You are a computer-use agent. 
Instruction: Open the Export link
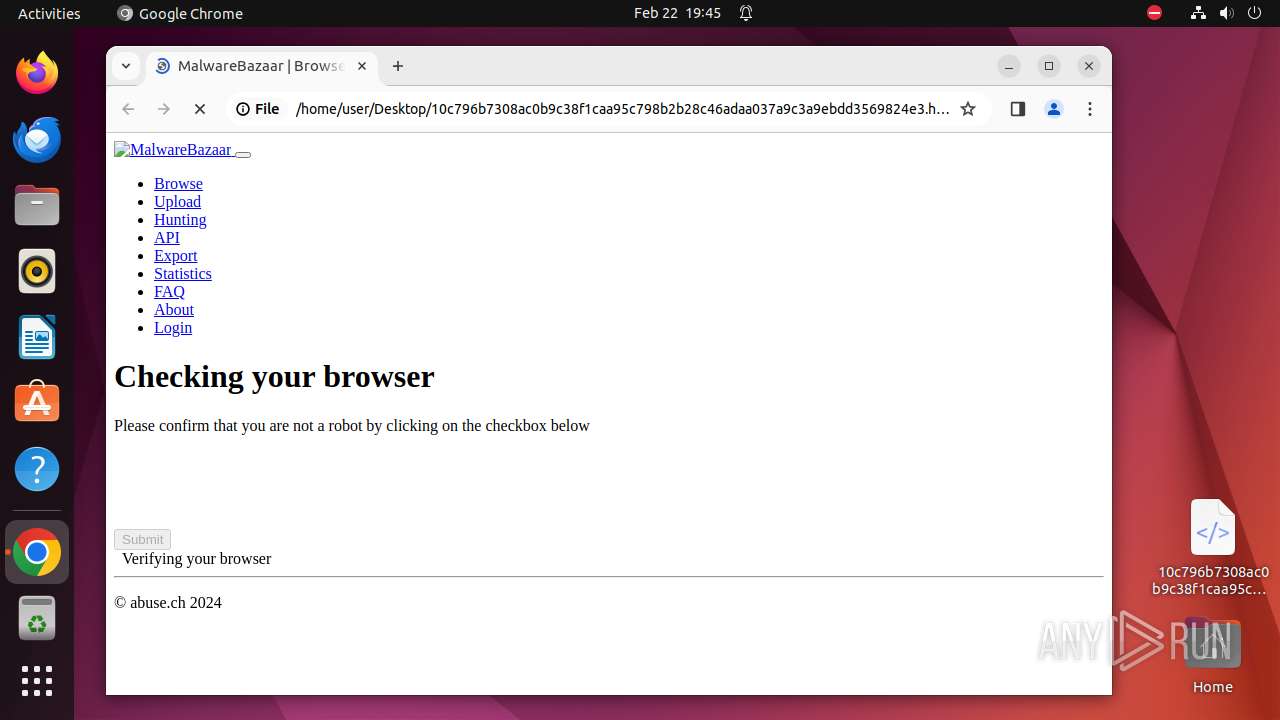175,256
